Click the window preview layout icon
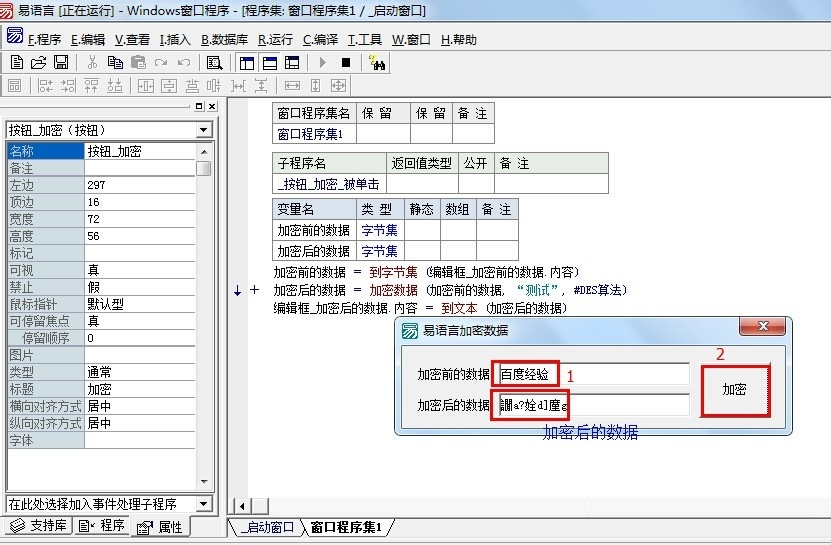The height and width of the screenshot is (545, 831). (15, 85)
